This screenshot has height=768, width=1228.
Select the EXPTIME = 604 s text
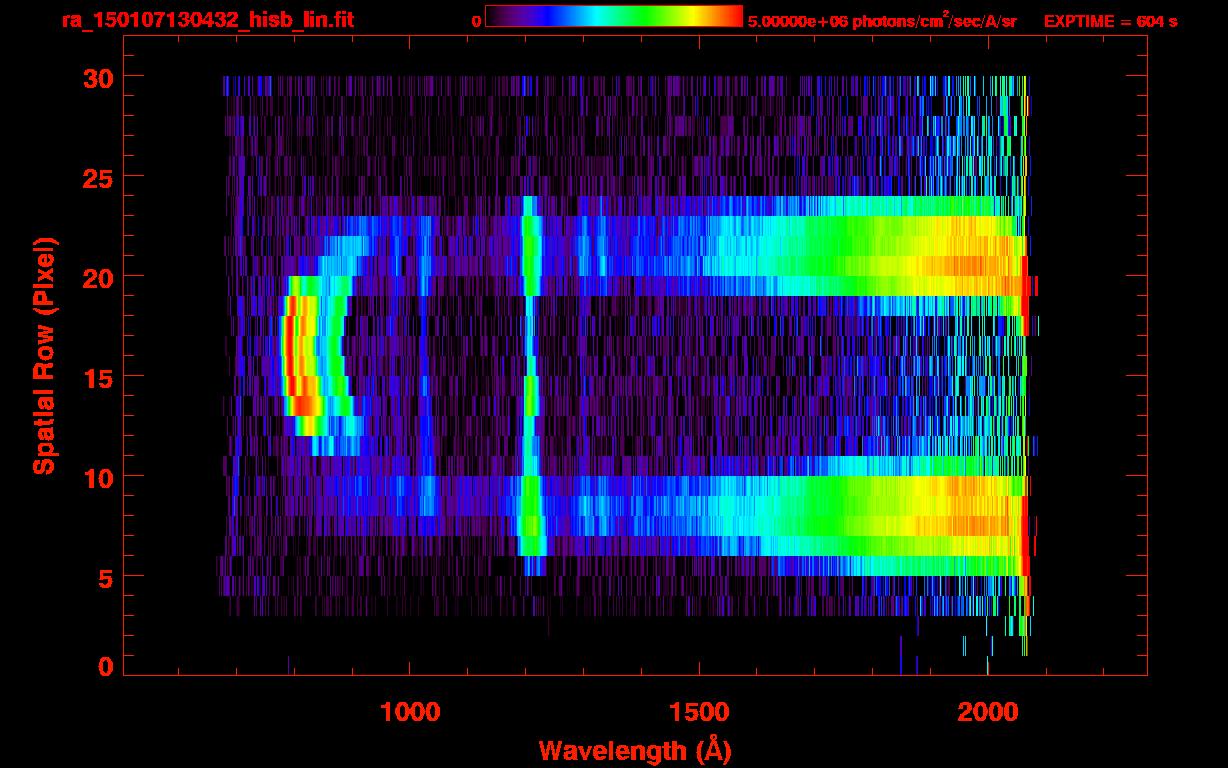click(1110, 21)
